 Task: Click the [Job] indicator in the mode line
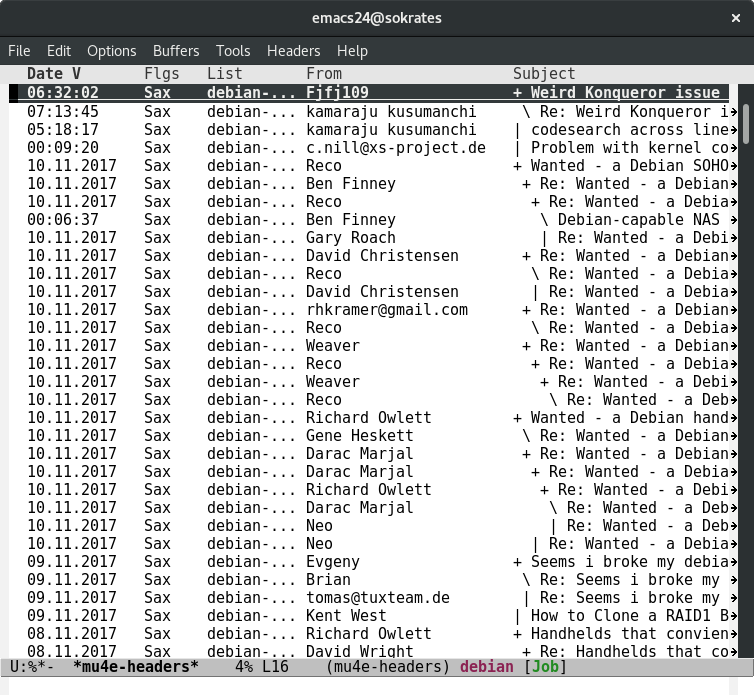[x=545, y=667]
